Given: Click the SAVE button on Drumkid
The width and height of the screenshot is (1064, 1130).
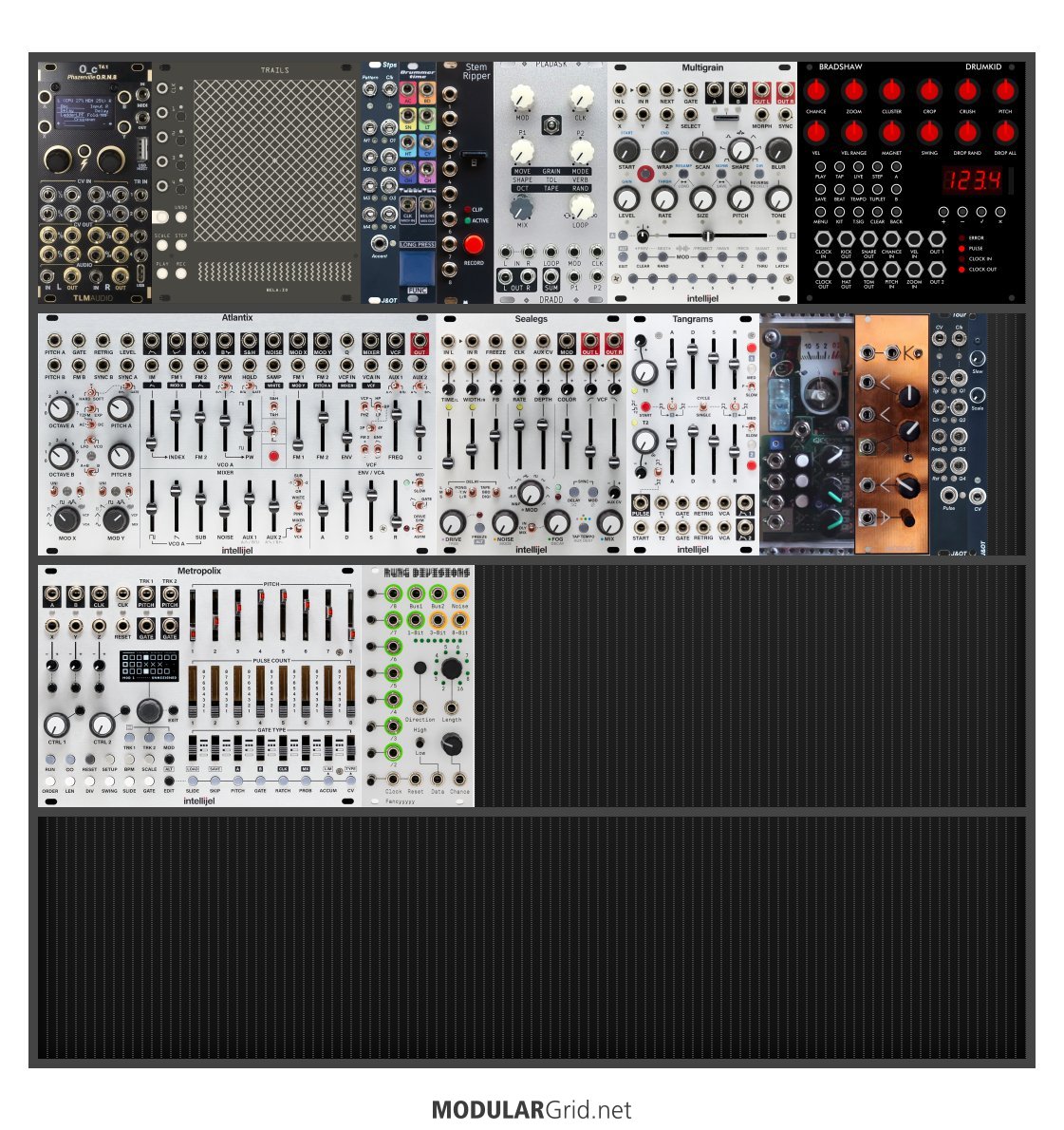Looking at the screenshot, I should point(820,190).
